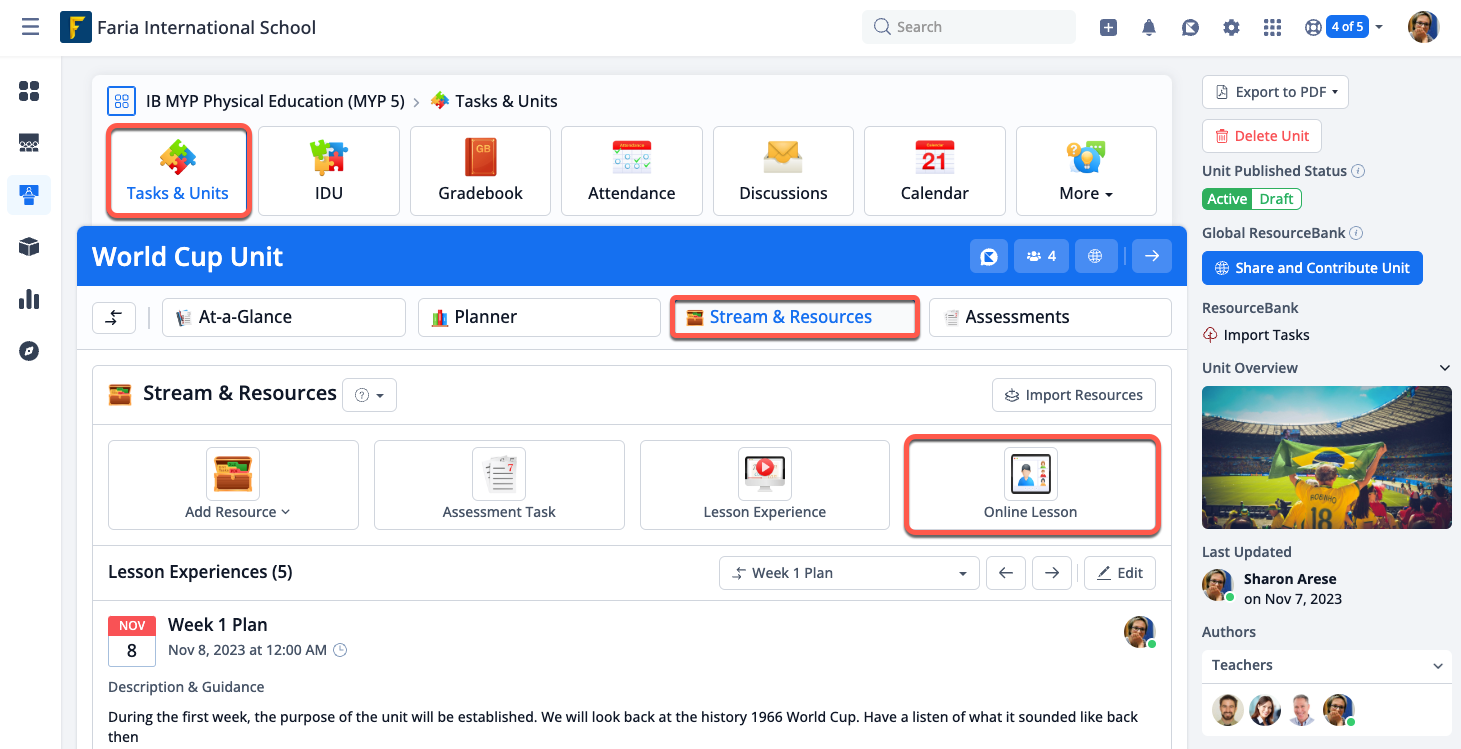Viewport: 1461px width, 749px height.
Task: Set unit status to Draft
Action: click(x=1276, y=199)
